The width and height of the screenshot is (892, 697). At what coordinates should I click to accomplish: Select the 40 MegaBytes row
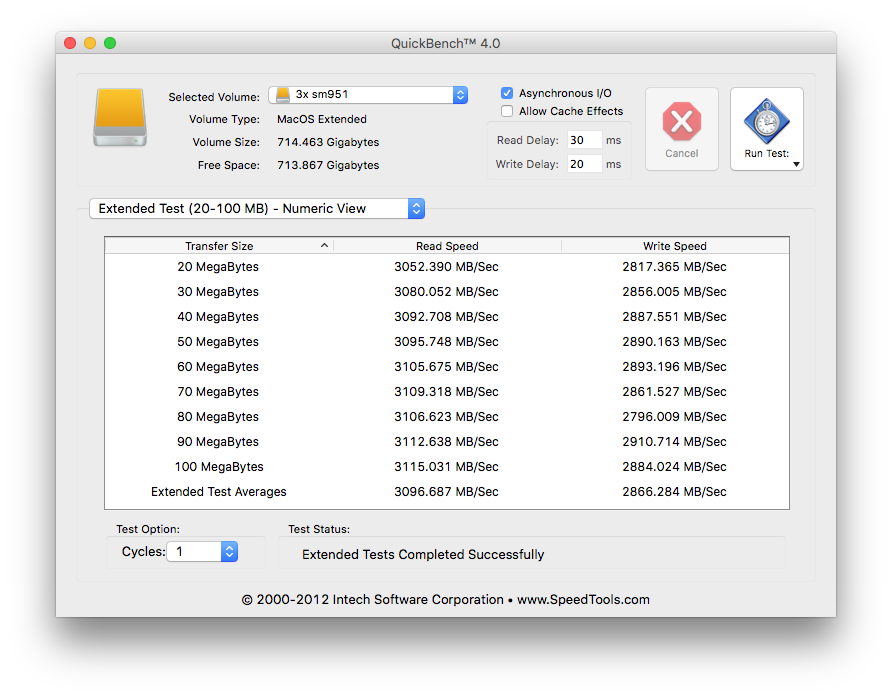pos(447,316)
